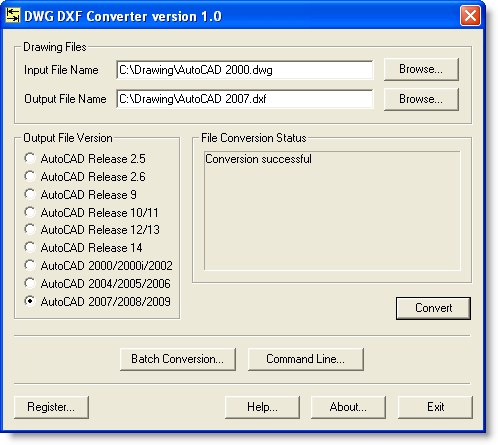The width and height of the screenshot is (498, 445).
Task: Select AutoCAD Release 9 option
Action: 30,194
